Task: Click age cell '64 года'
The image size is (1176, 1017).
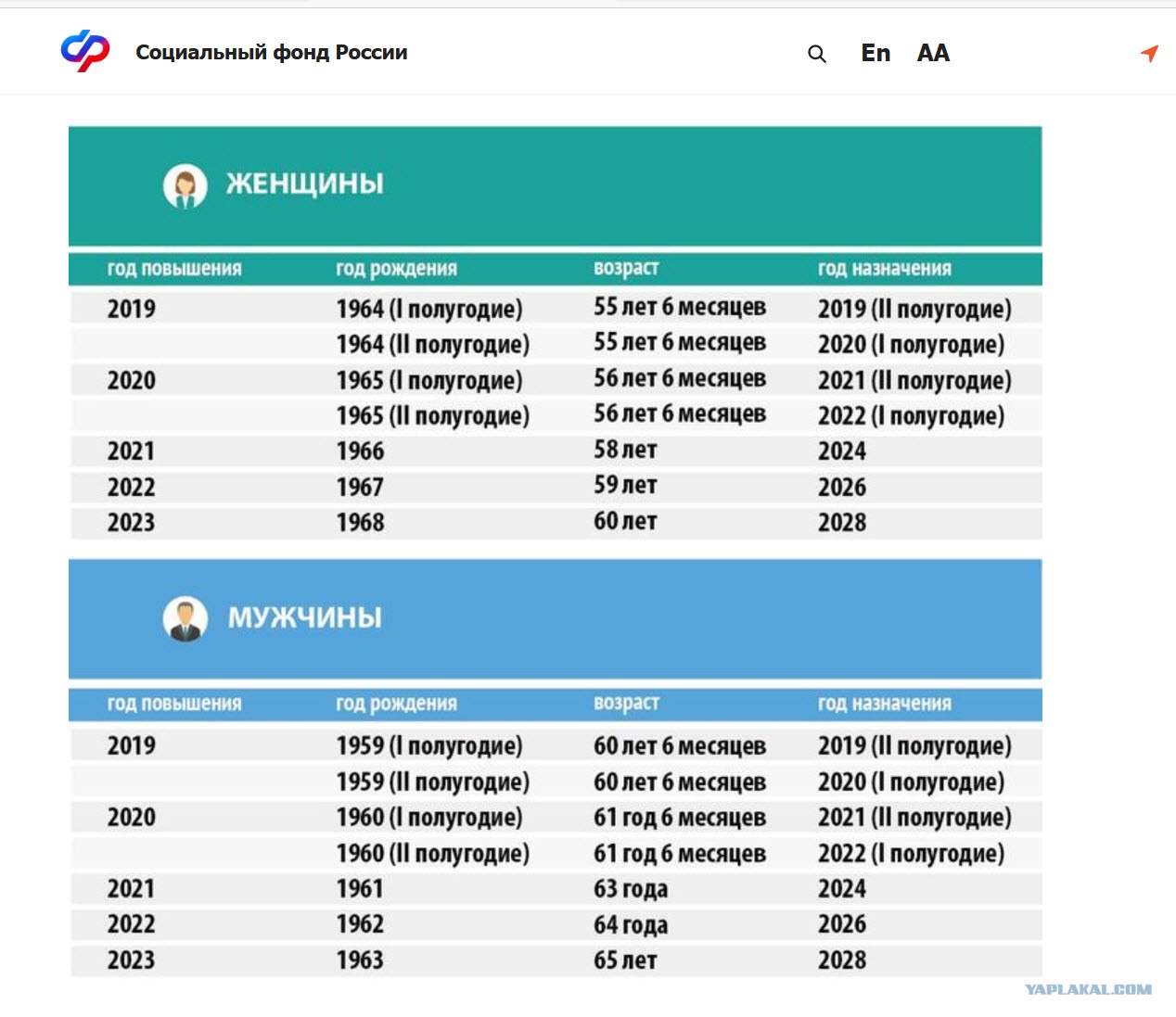Action: pyautogui.click(x=631, y=925)
